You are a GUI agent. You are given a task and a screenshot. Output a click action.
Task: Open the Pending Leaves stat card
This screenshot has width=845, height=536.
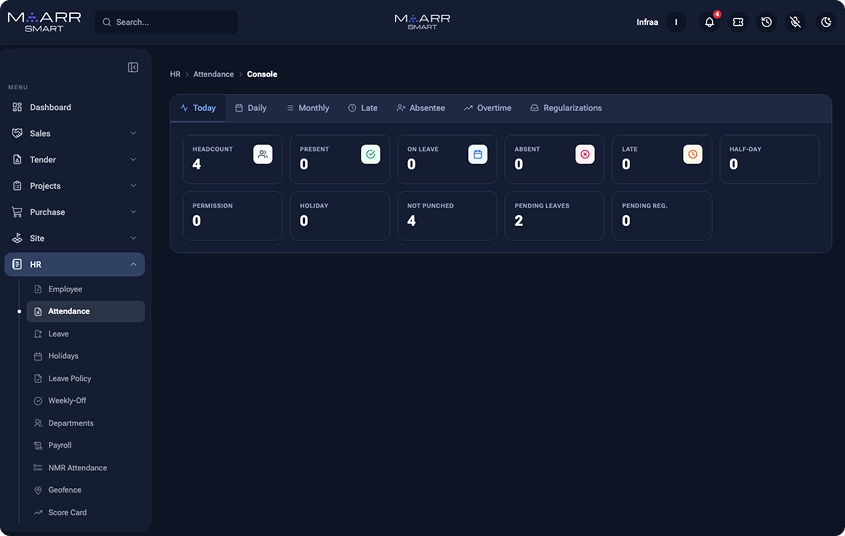coord(555,215)
